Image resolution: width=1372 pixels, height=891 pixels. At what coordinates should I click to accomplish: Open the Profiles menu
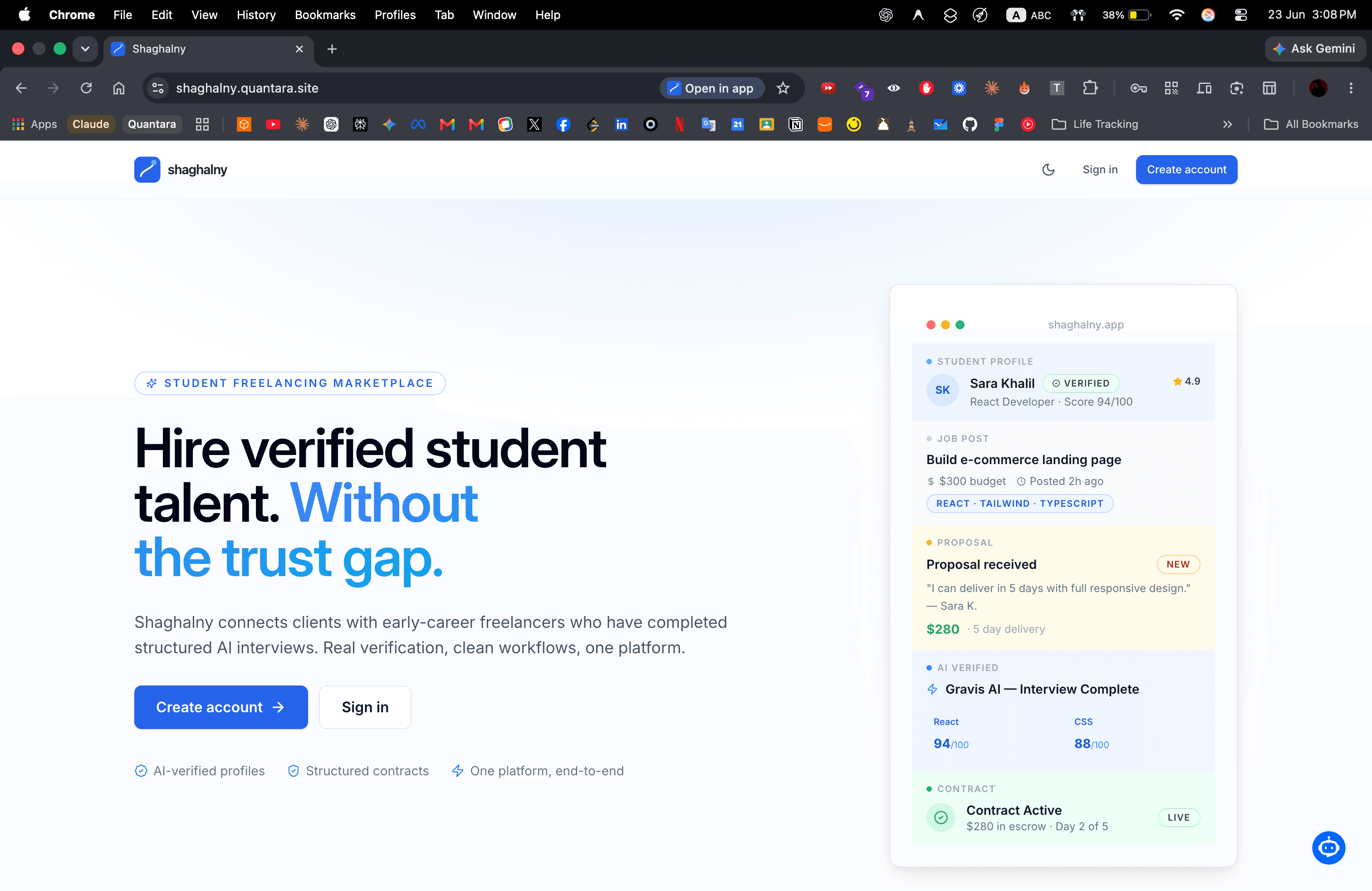point(395,15)
